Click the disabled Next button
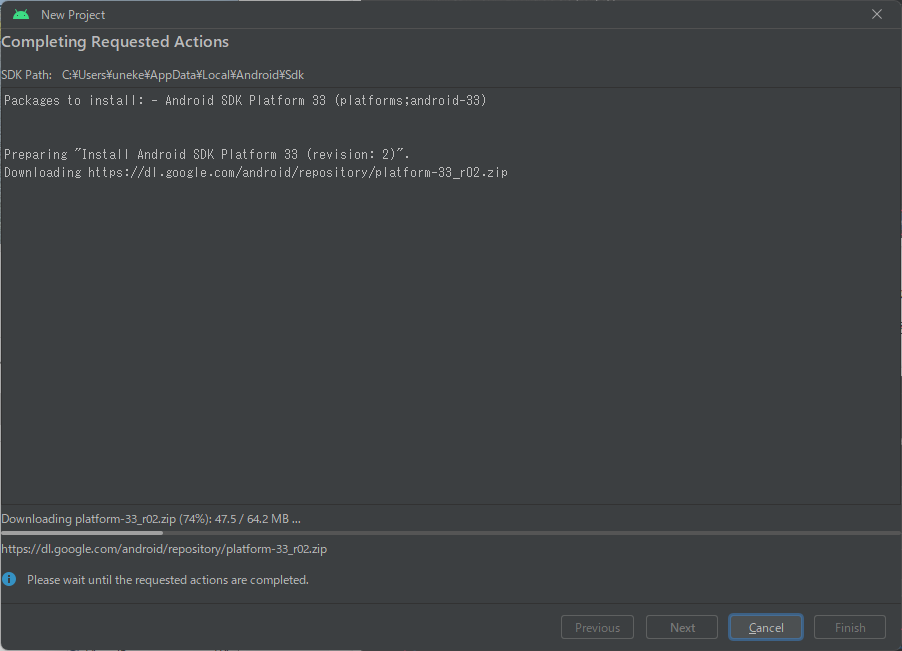This screenshot has width=902, height=651. coord(682,627)
